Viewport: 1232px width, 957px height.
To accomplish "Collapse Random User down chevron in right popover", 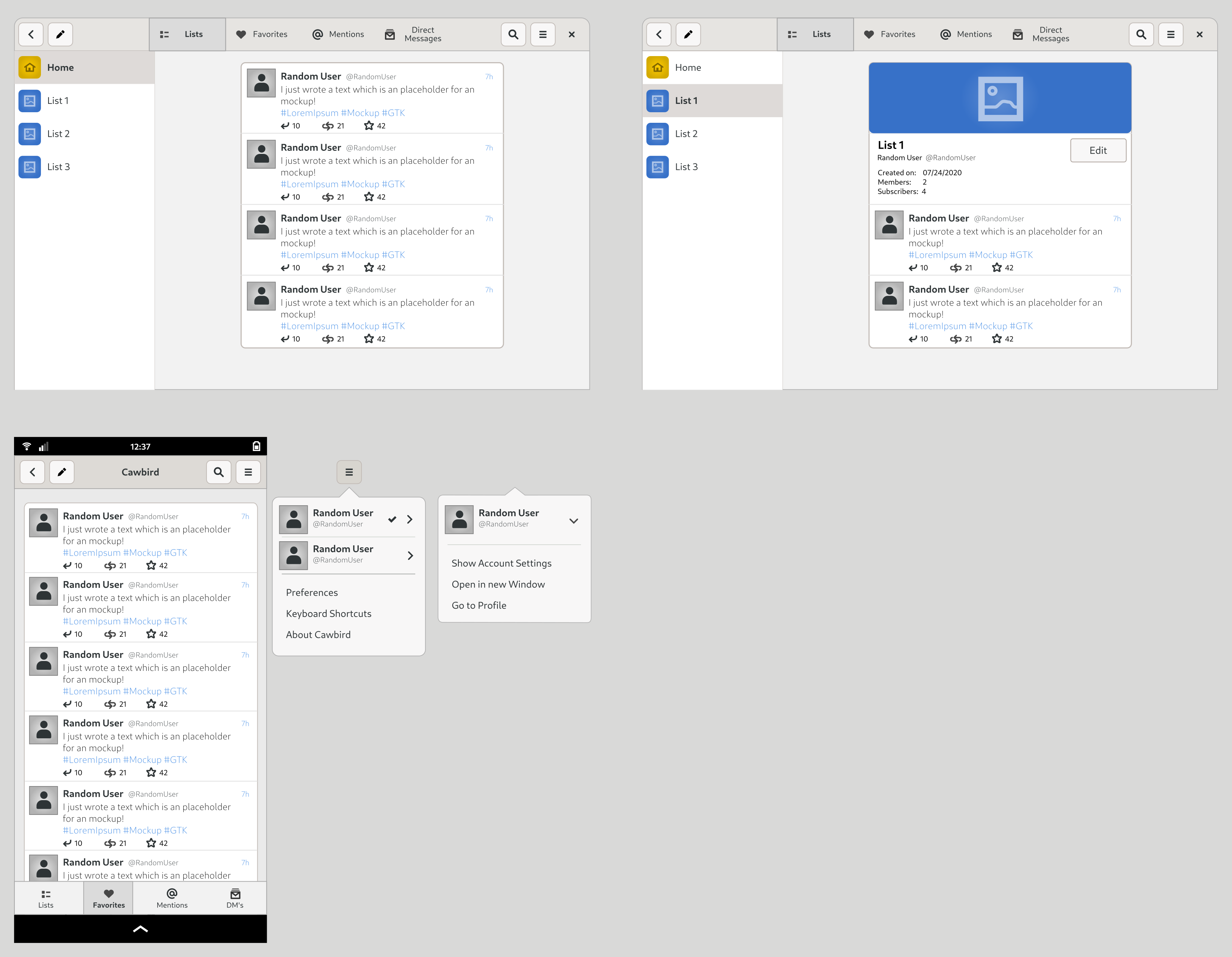I will coord(574,521).
